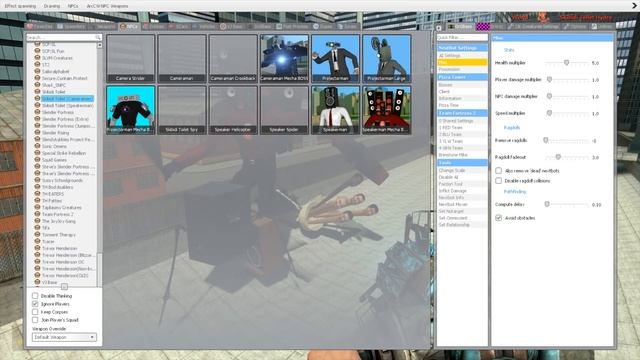This screenshot has width=640, height=360.
Task: Open the Sonic Omens category
Action: coord(54,146)
